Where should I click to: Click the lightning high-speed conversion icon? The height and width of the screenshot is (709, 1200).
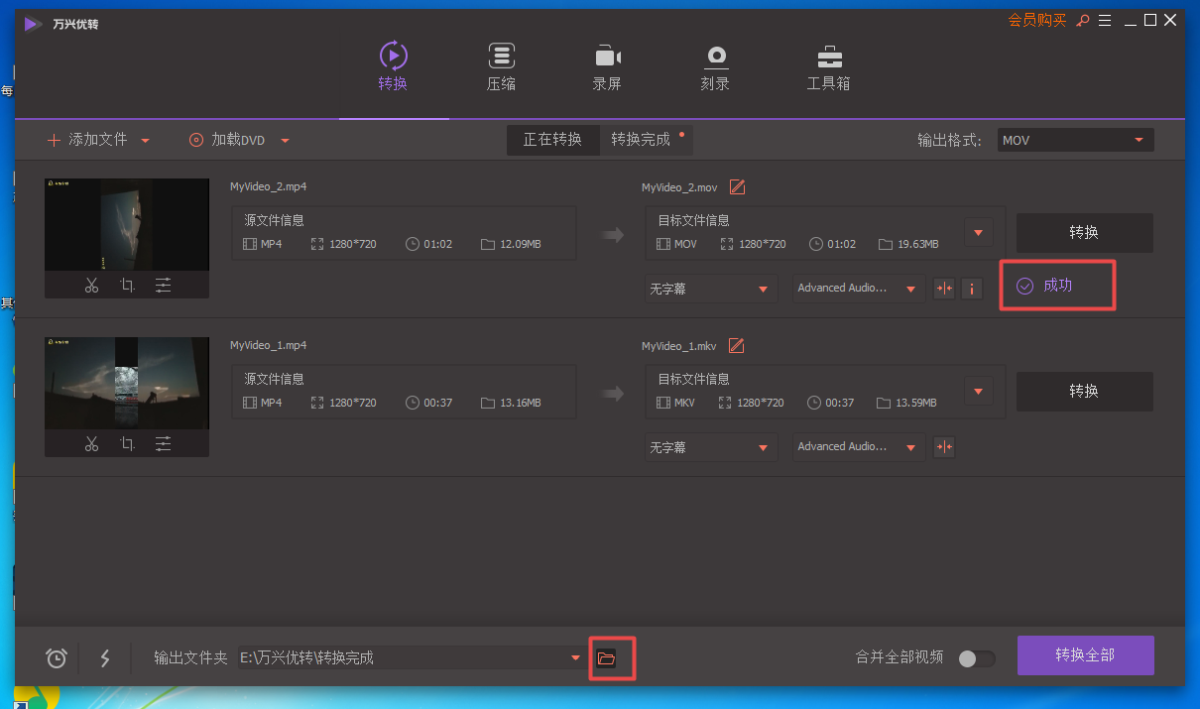tap(105, 658)
